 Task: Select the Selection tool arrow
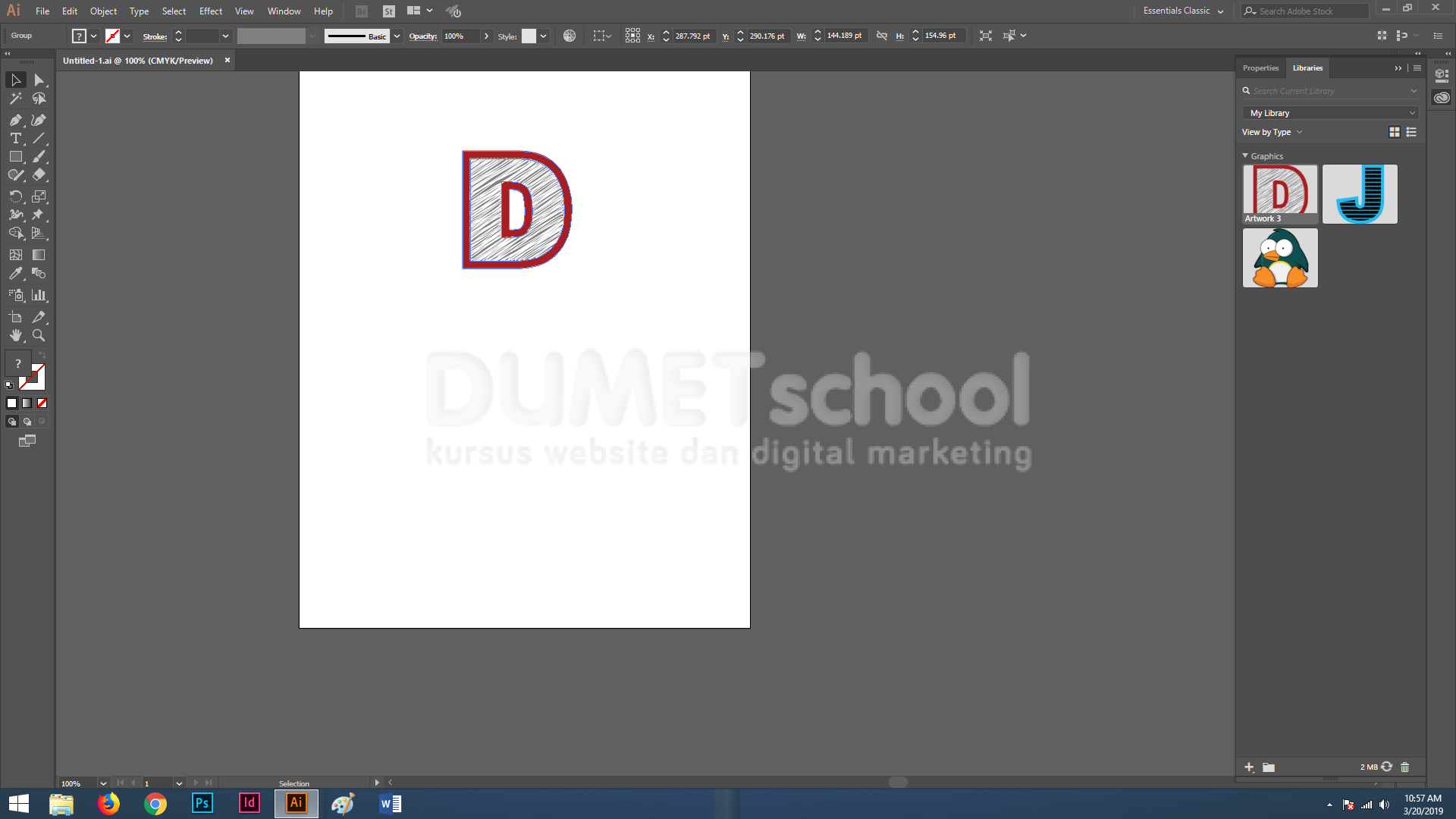(16, 80)
